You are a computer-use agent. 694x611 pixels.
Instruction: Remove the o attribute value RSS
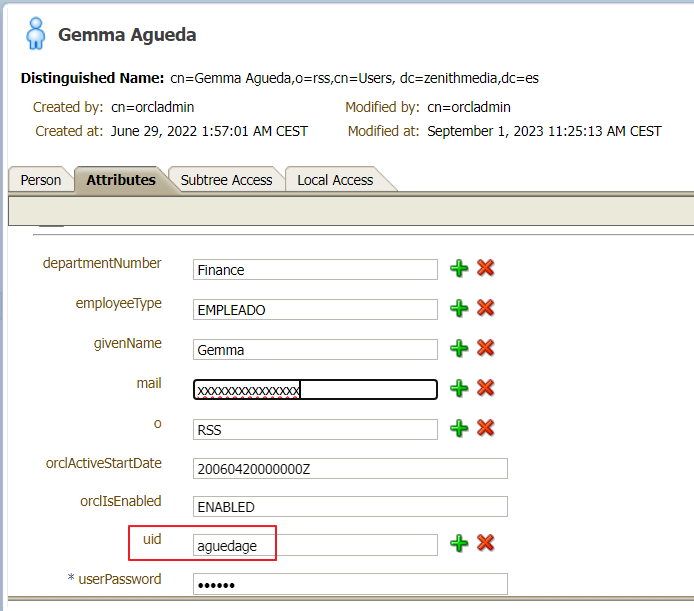coord(486,428)
